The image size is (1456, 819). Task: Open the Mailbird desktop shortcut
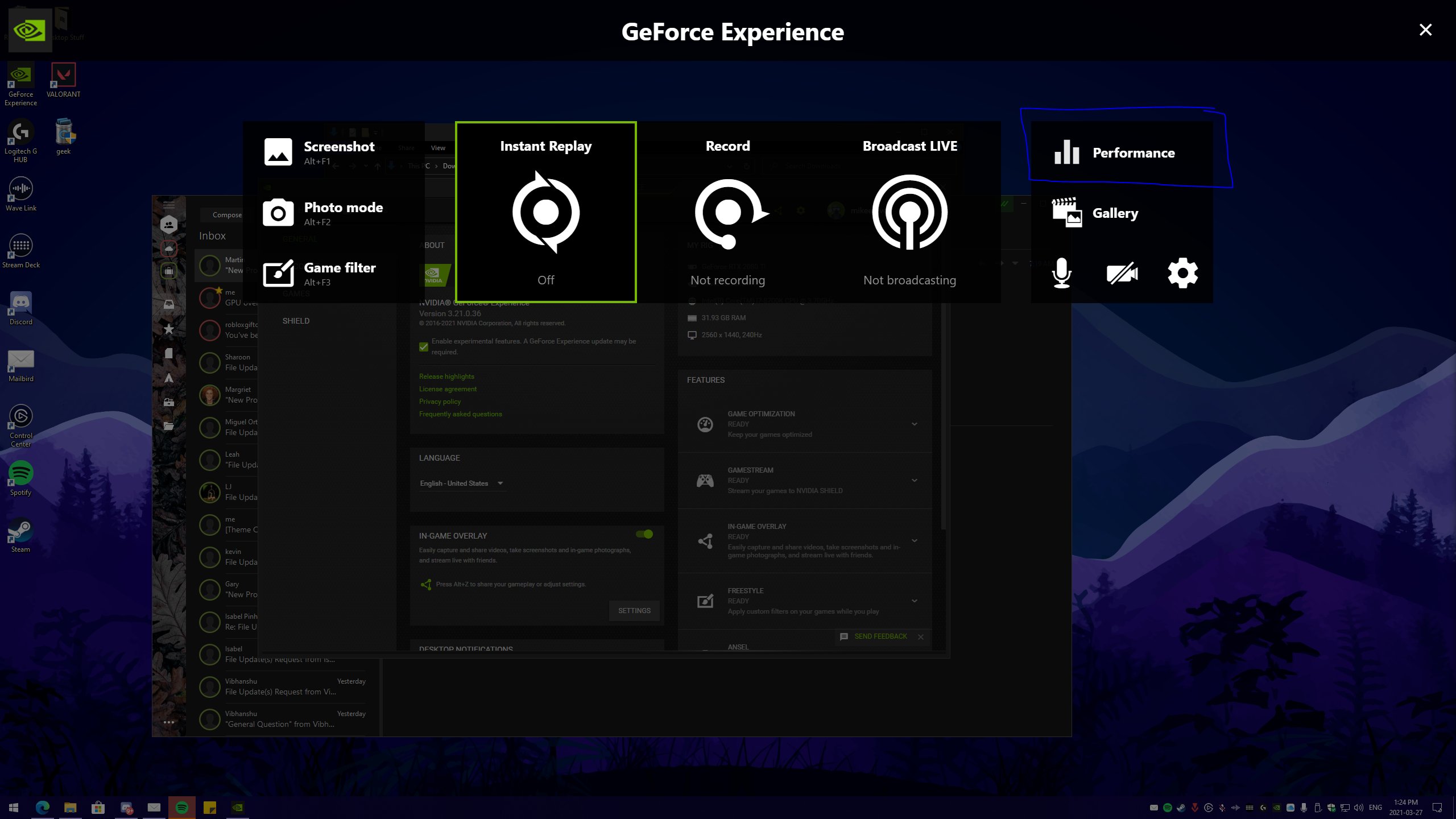(21, 365)
